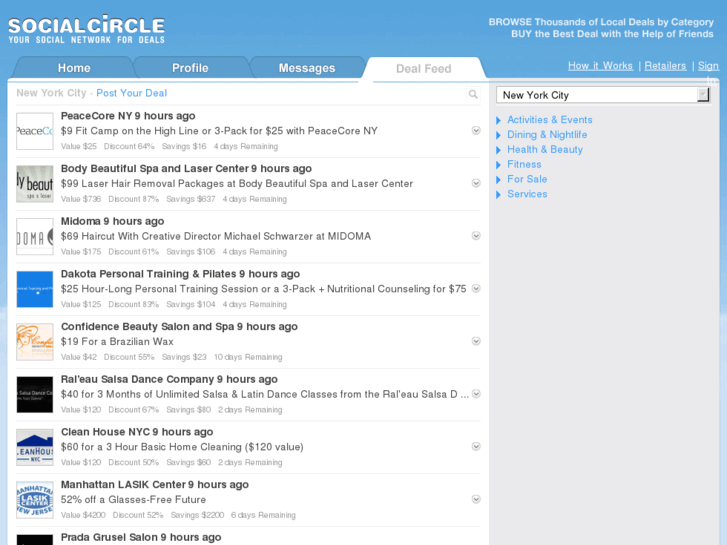
Task: Open Body Beautiful Spa and Laser Center title
Action: pos(155,168)
